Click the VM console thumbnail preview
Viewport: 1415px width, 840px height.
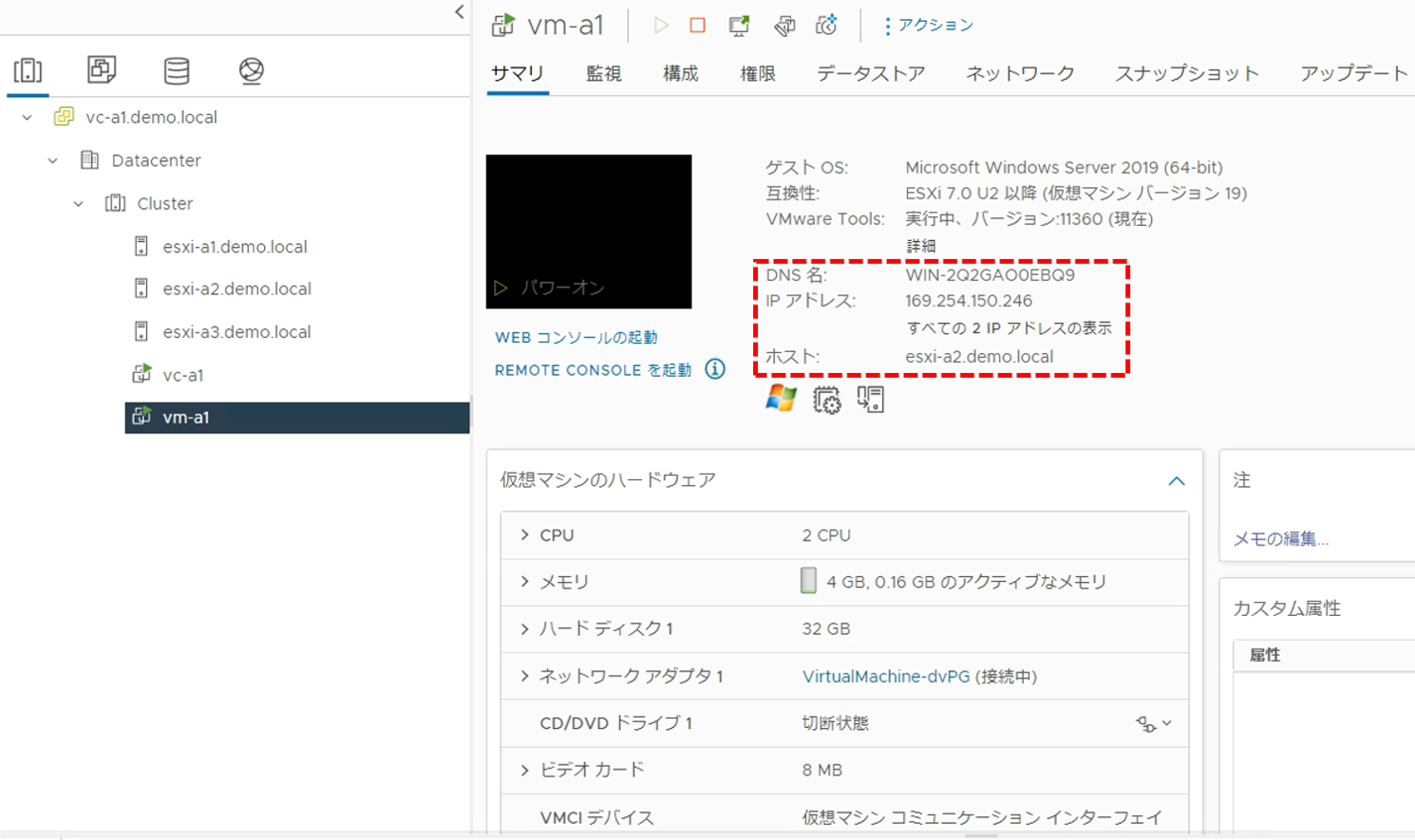[x=589, y=232]
